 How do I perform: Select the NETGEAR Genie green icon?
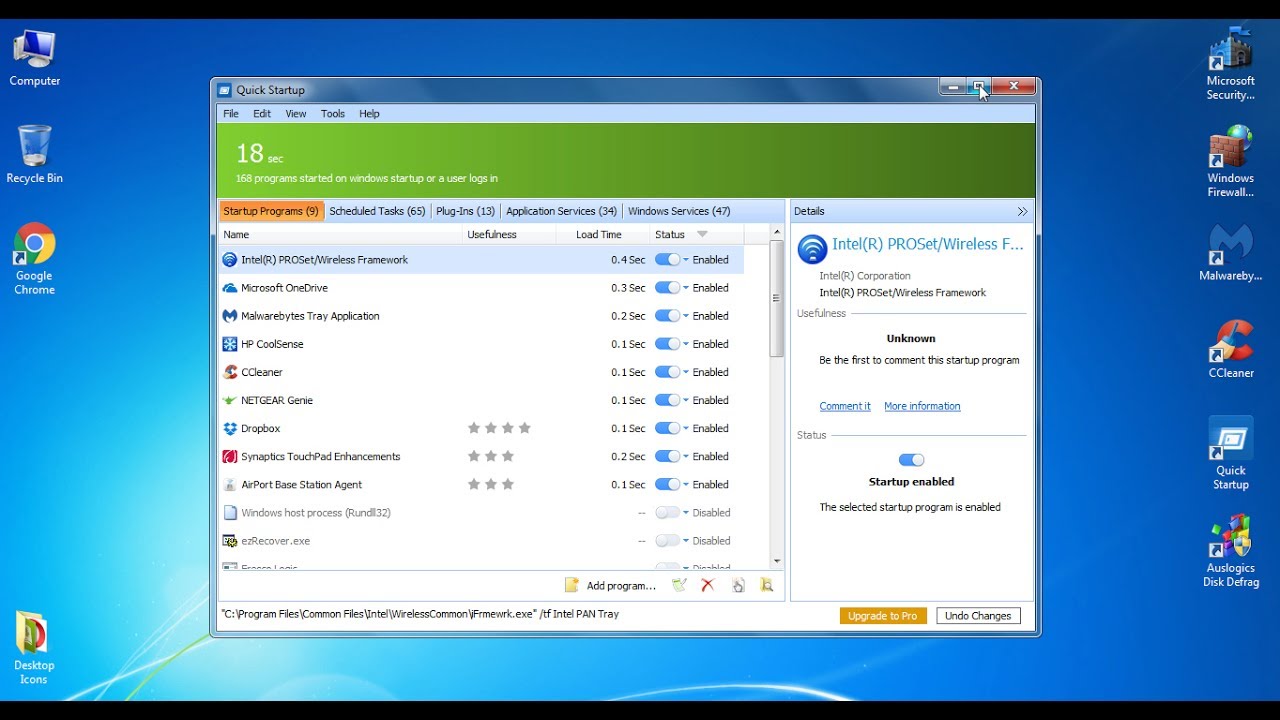pos(230,400)
